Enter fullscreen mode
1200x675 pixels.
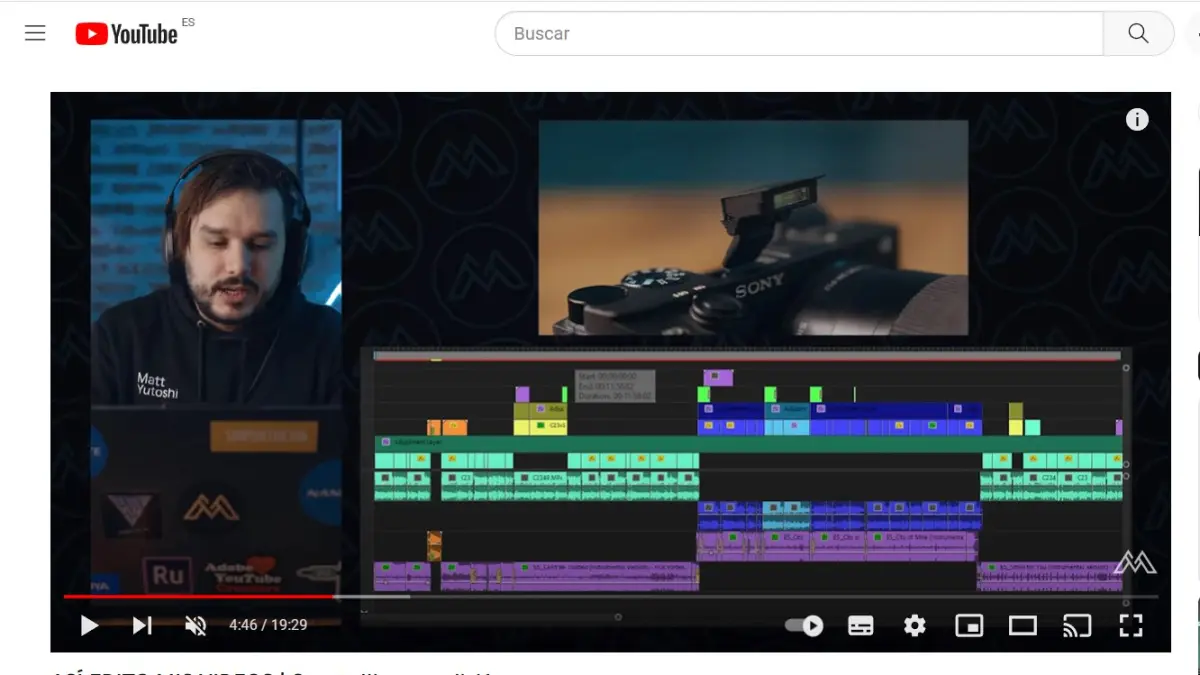tap(1130, 625)
